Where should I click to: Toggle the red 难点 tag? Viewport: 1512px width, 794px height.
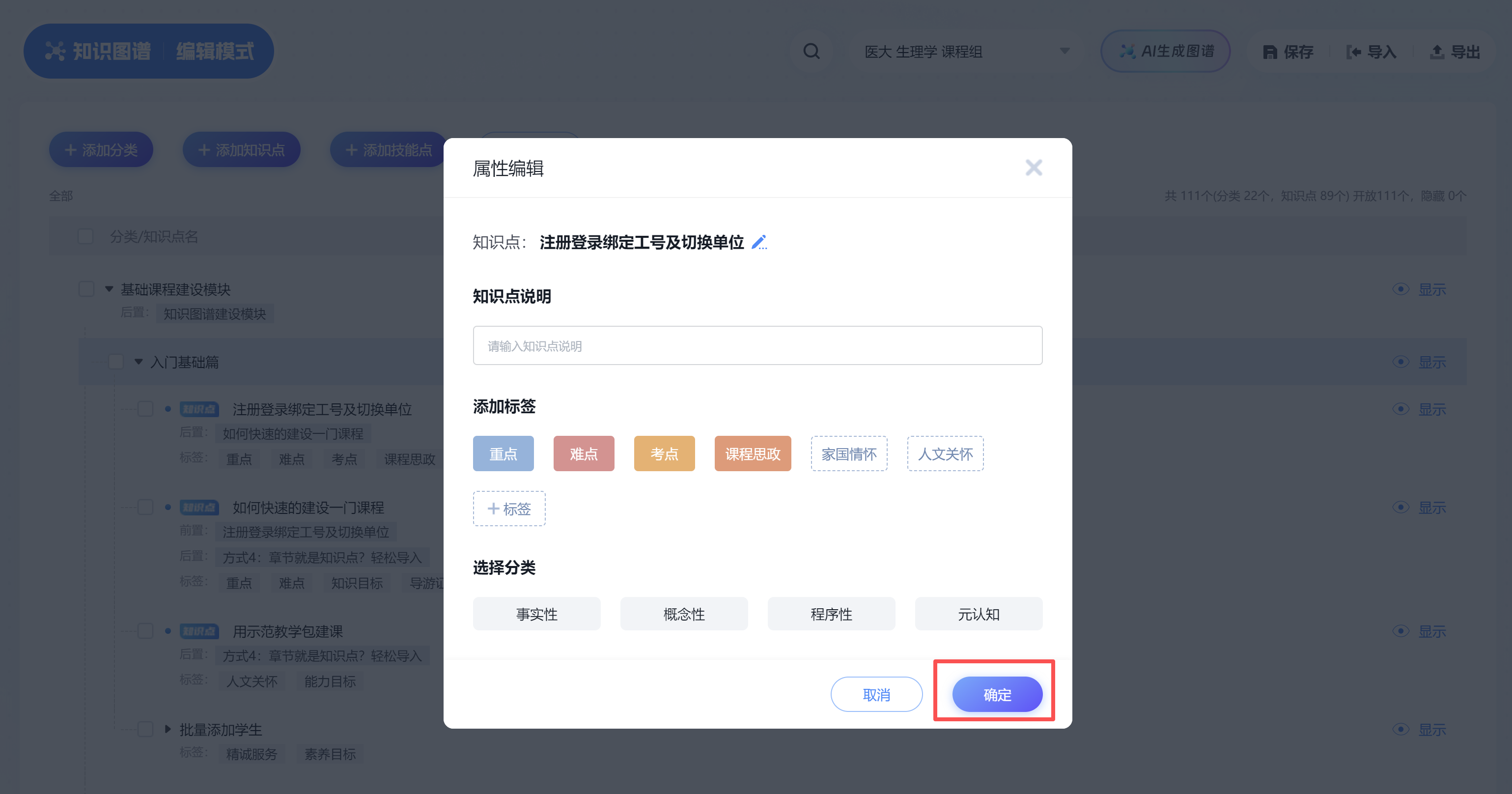pyautogui.click(x=584, y=454)
